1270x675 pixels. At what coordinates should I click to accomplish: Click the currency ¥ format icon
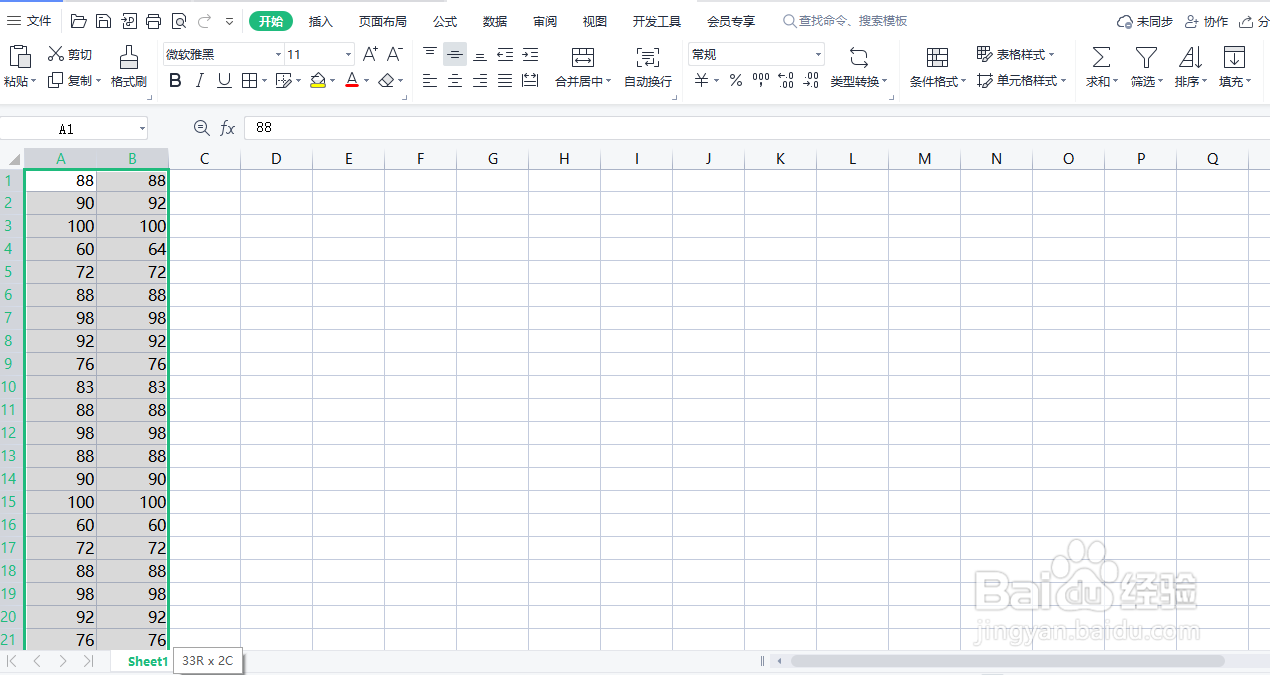pos(701,81)
